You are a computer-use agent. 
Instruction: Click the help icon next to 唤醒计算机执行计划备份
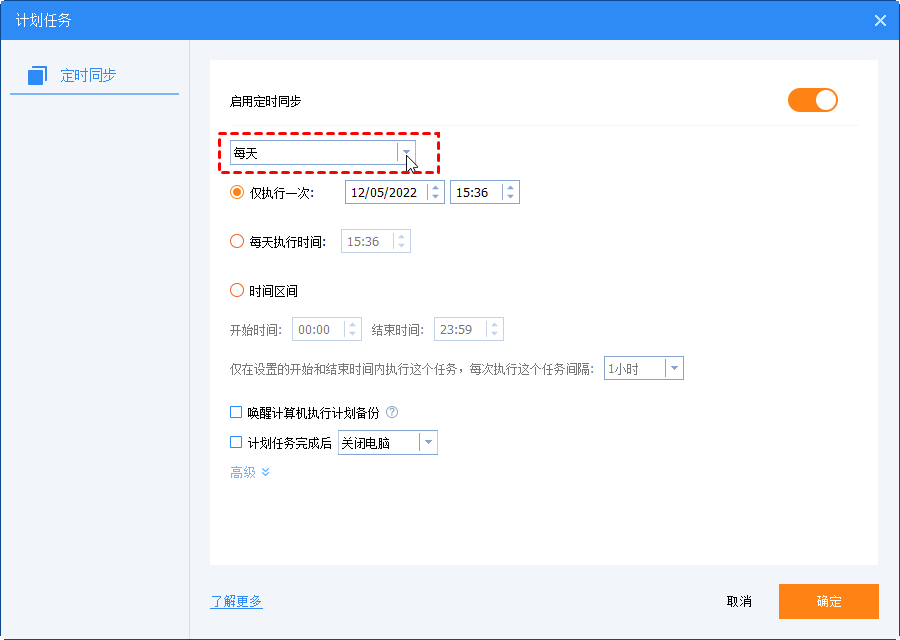point(392,412)
